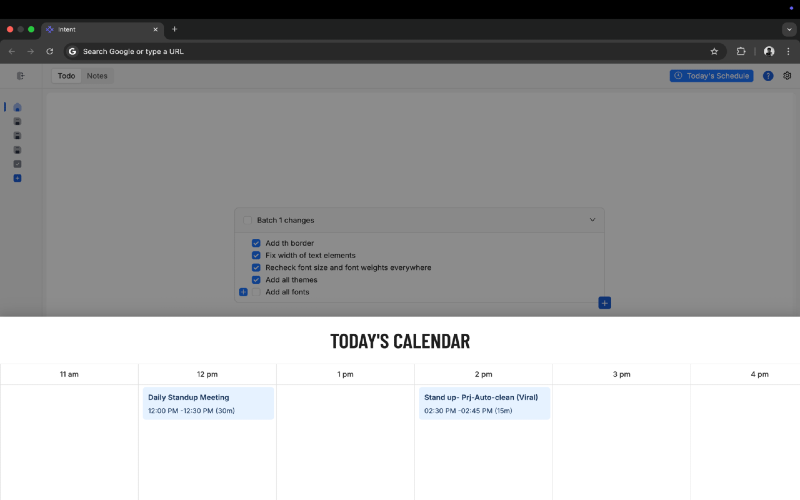Viewport: 800px width, 500px height.
Task: Click the Batch 1 changes title text
Action: (x=286, y=220)
